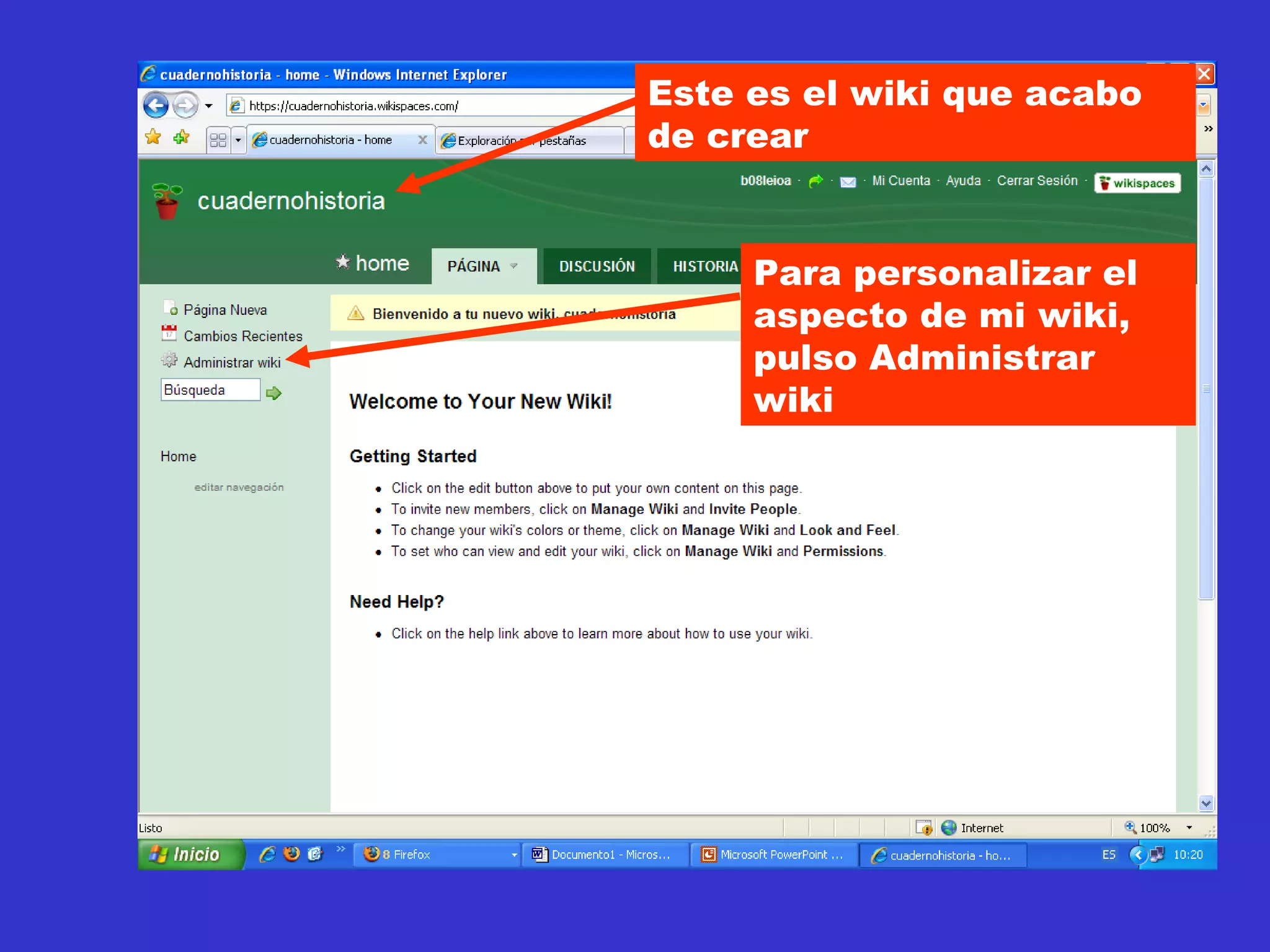The image size is (1270, 952).
Task: Open the Quick Tabs grid icon
Action: click(218, 140)
